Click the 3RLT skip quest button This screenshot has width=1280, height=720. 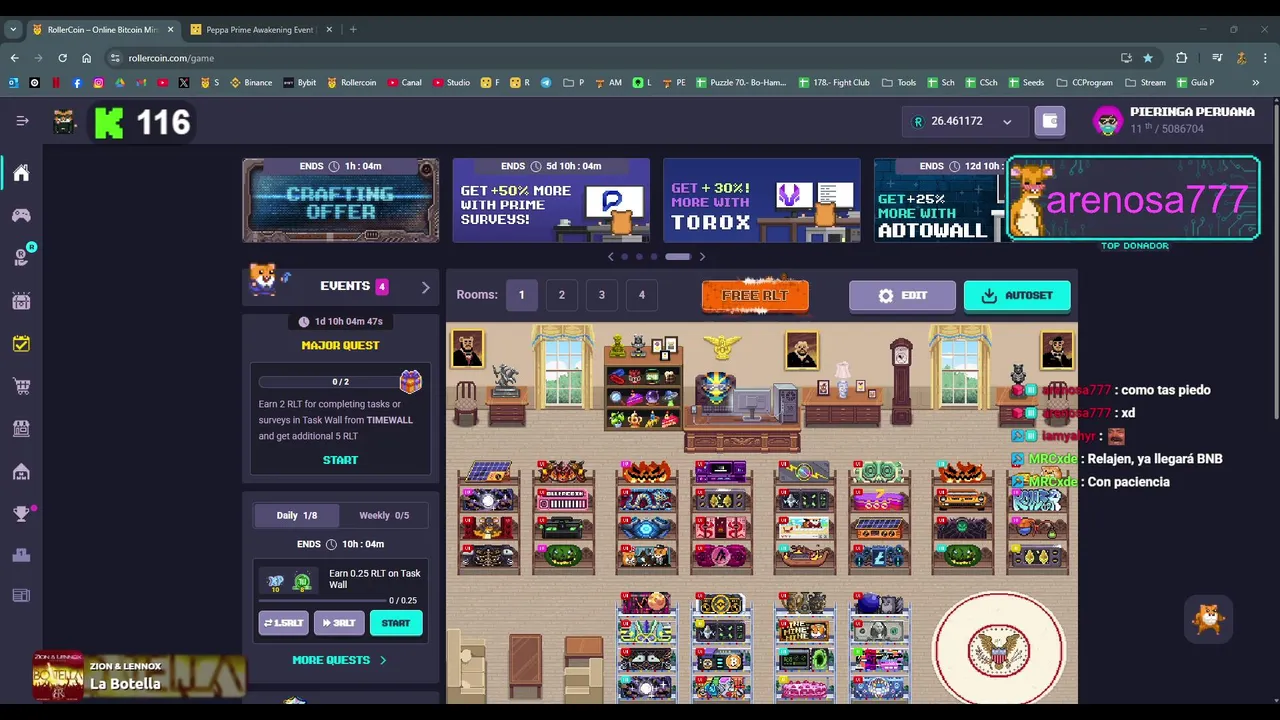click(x=339, y=623)
